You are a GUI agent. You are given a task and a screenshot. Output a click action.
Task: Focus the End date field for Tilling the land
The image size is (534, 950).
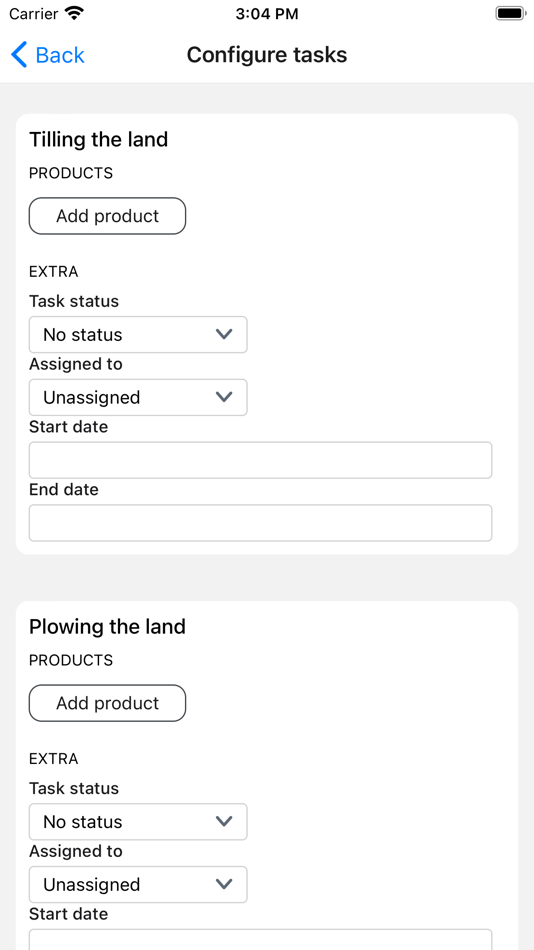pos(261,523)
